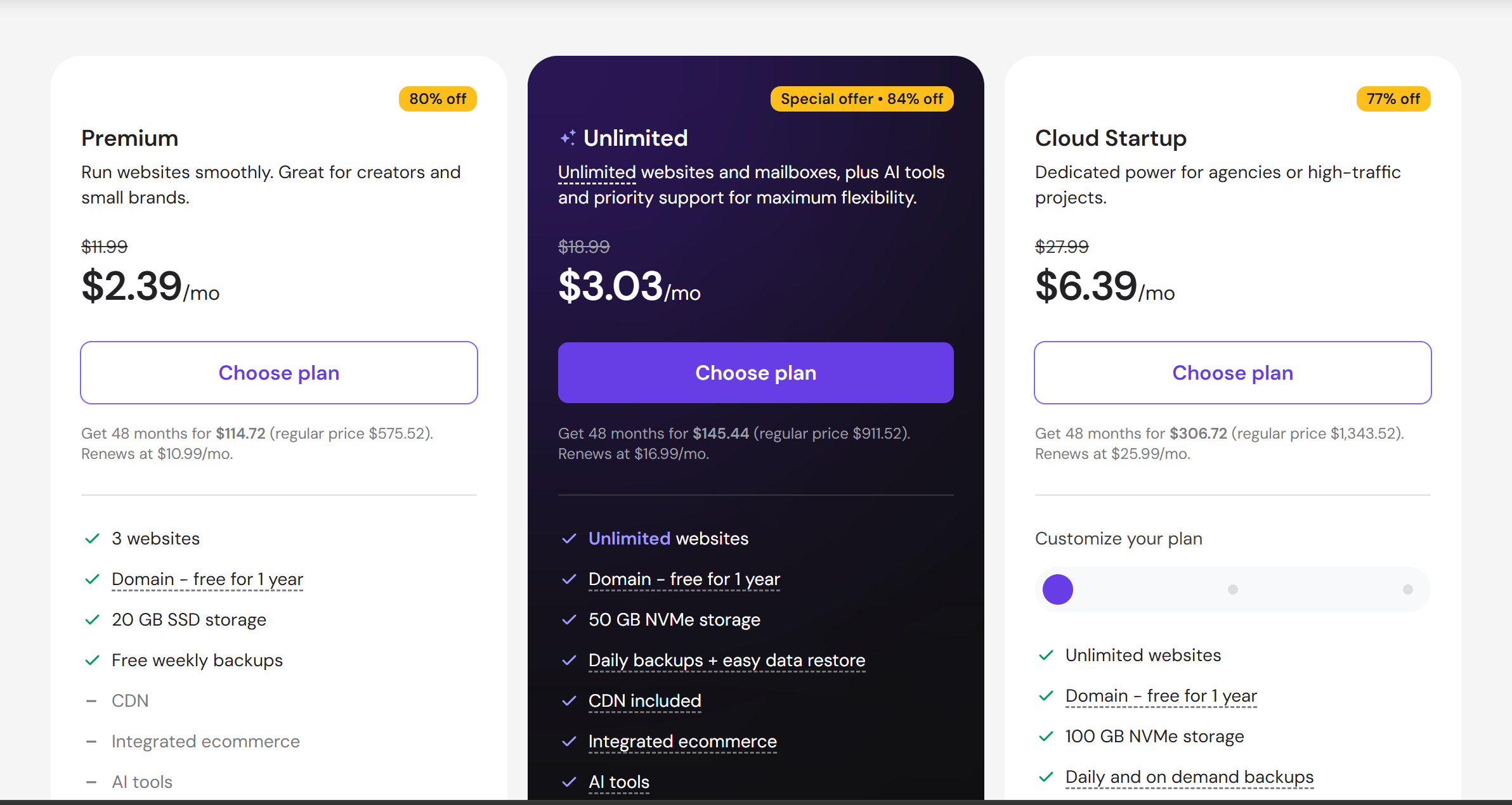This screenshot has width=1512, height=805.
Task: Choose the Premium plan
Action: (x=279, y=373)
